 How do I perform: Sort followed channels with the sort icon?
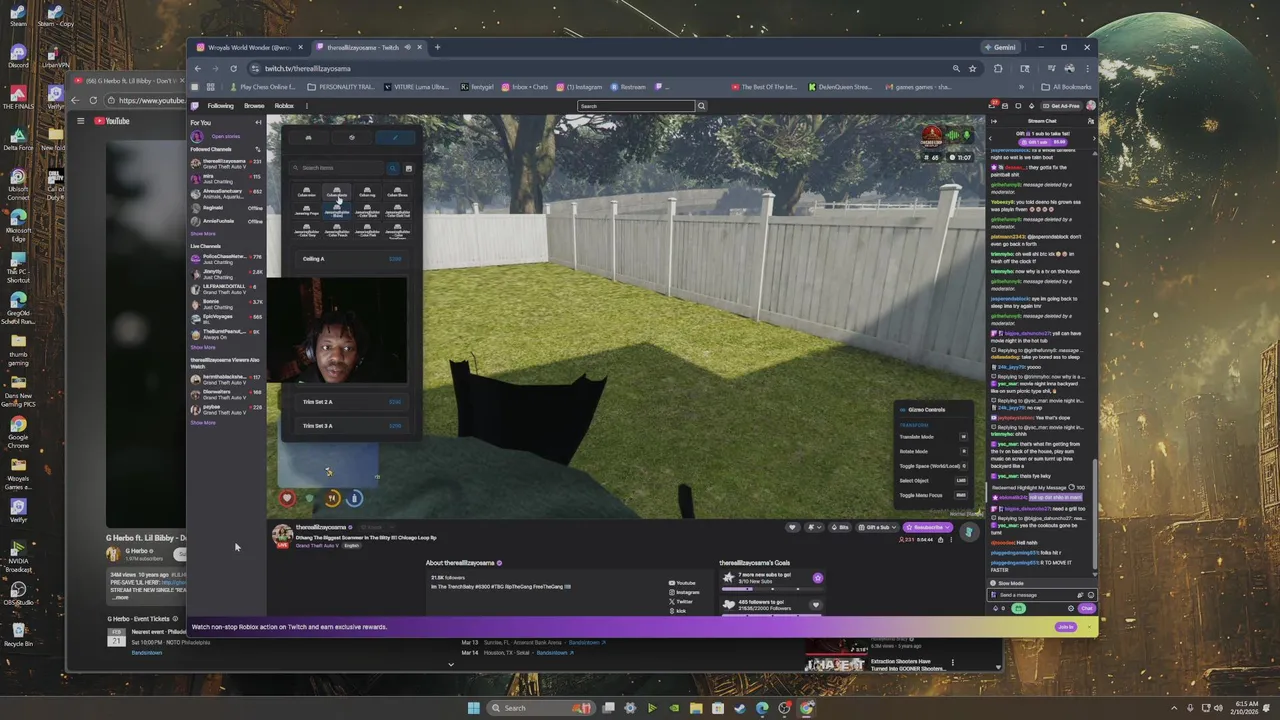pyautogui.click(x=258, y=149)
